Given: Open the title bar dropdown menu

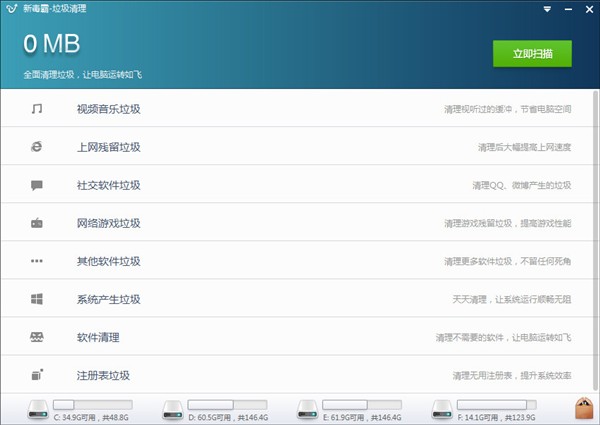Looking at the screenshot, I should [x=548, y=9].
